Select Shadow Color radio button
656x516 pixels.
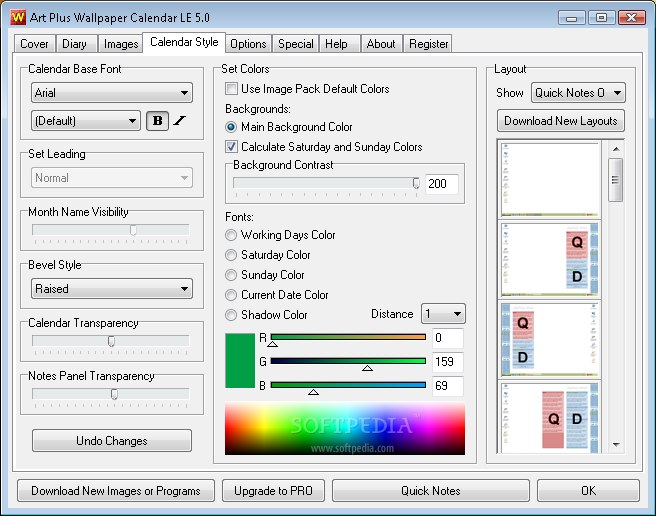[231, 315]
